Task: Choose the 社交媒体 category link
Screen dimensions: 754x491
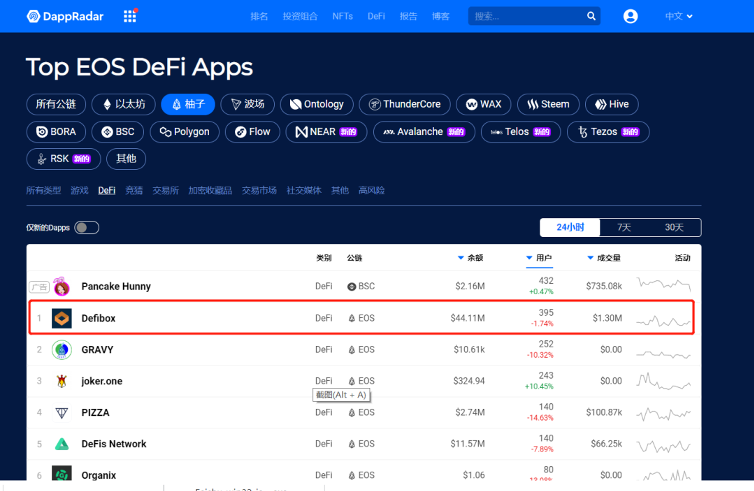Action: (304, 190)
